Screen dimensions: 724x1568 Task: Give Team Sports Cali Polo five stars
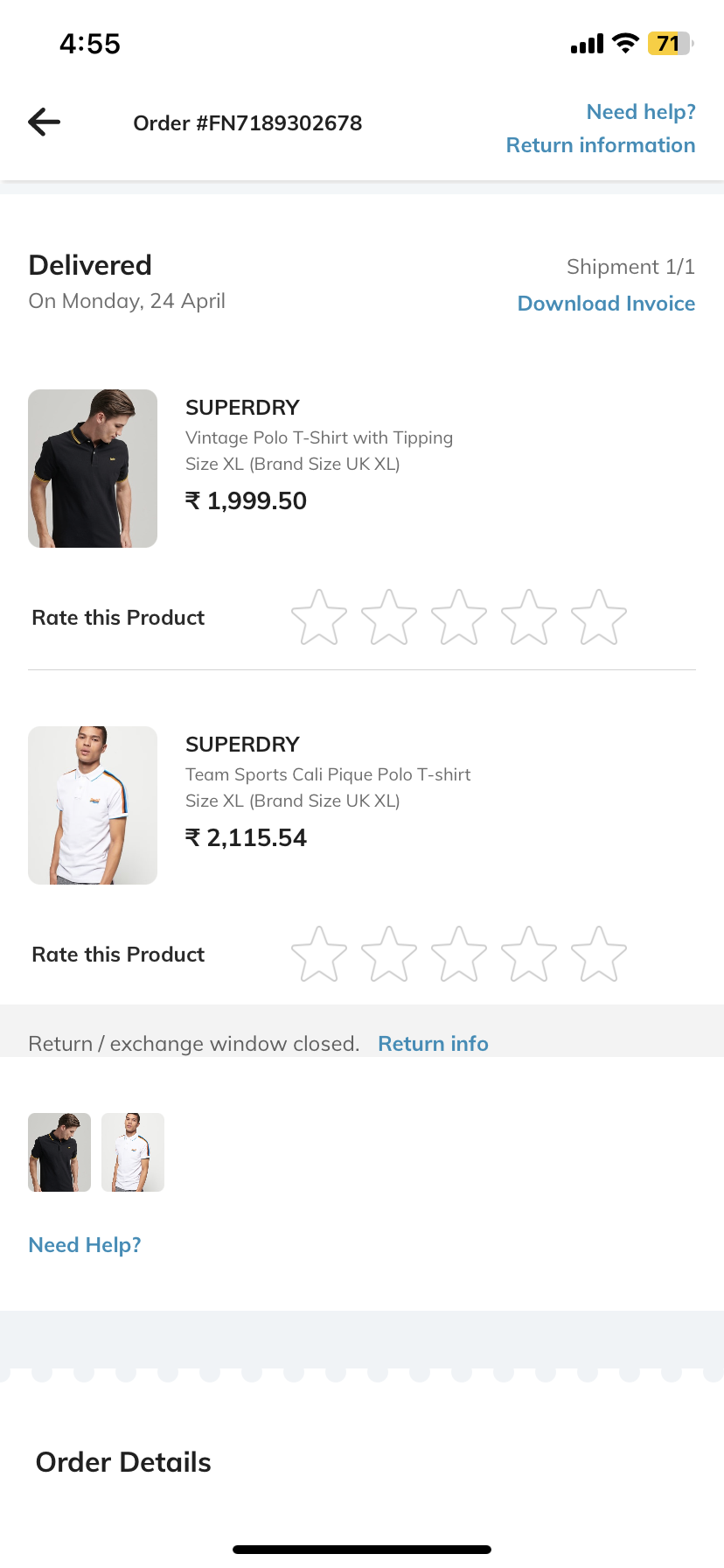(599, 955)
